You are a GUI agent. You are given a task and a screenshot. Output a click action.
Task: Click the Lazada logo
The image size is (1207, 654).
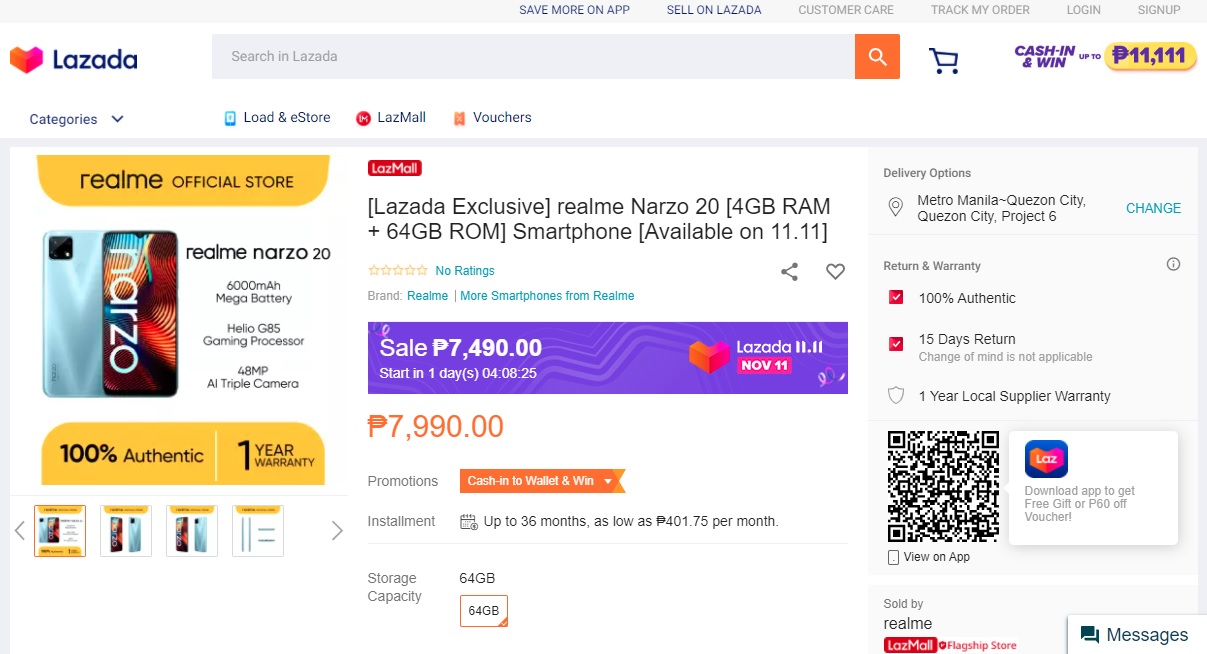tap(74, 60)
